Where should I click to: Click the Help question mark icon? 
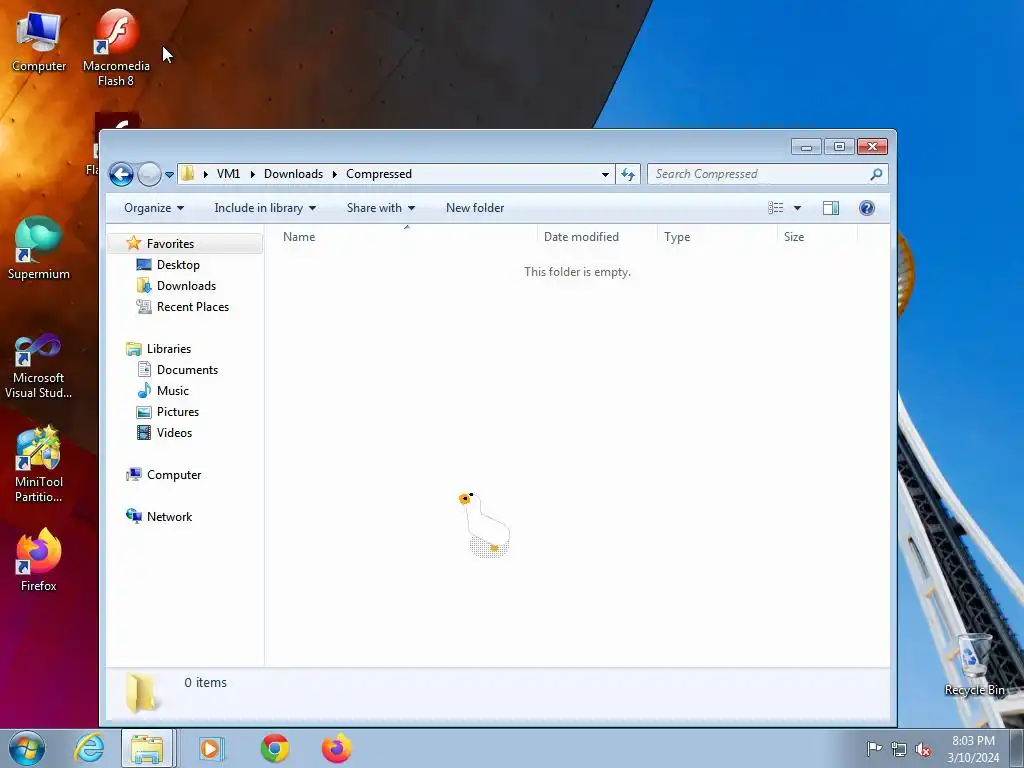tap(867, 208)
